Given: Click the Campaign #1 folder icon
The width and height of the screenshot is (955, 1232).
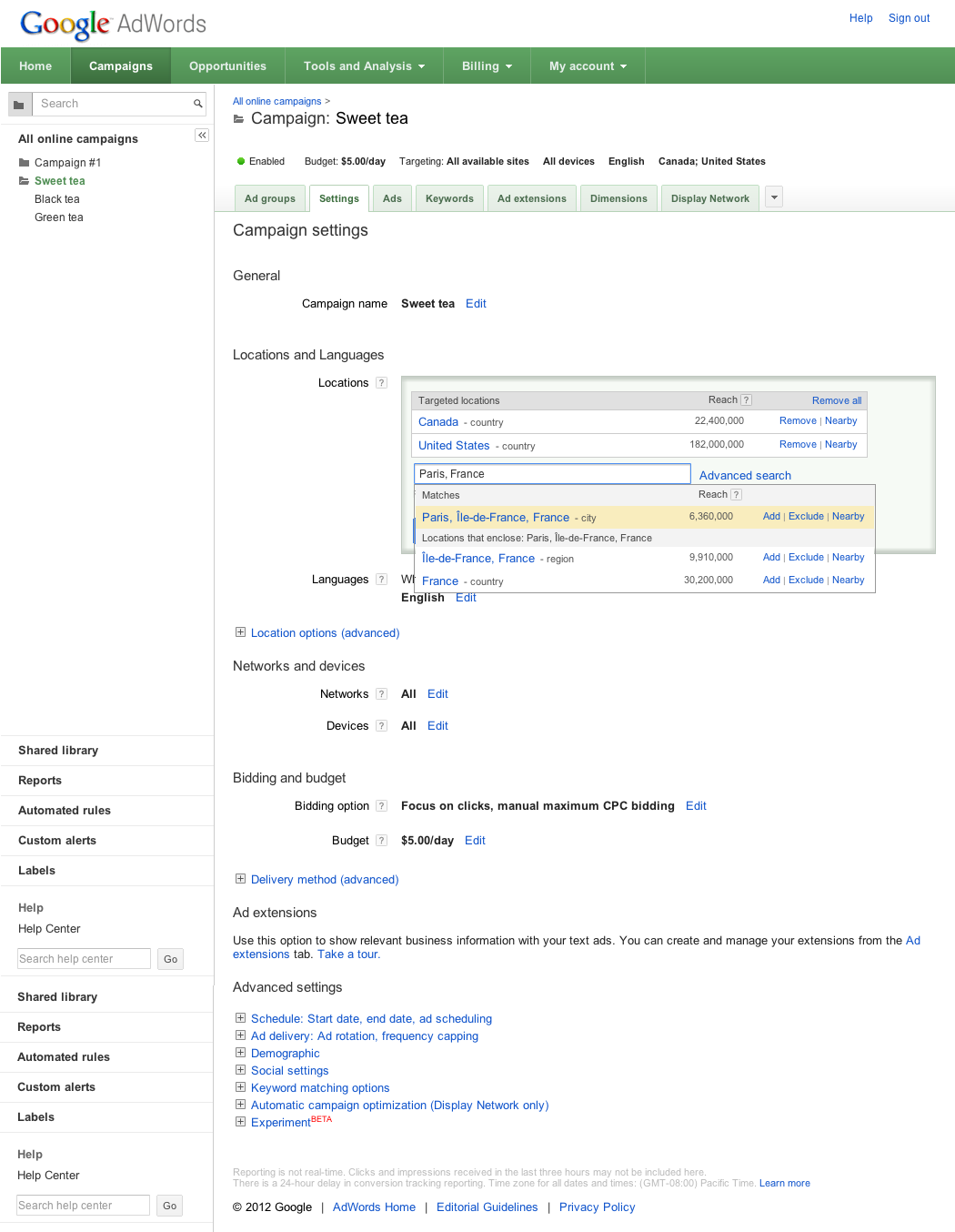Looking at the screenshot, I should tap(25, 163).
